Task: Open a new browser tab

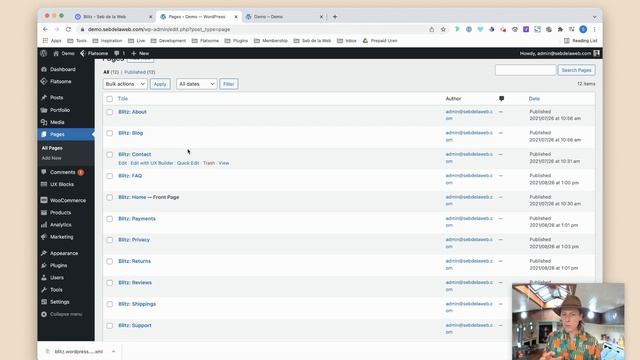Action: [x=335, y=17]
